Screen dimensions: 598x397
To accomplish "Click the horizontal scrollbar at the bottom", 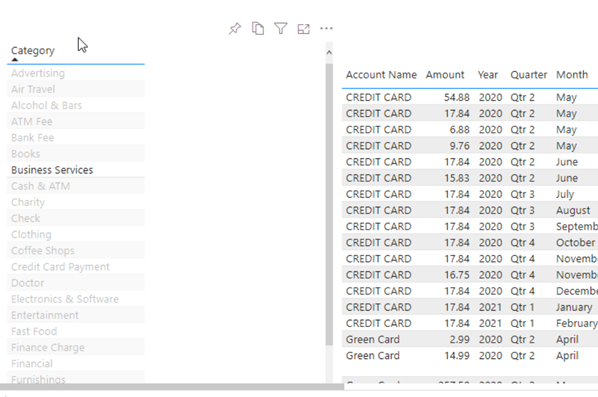I will pos(172,387).
